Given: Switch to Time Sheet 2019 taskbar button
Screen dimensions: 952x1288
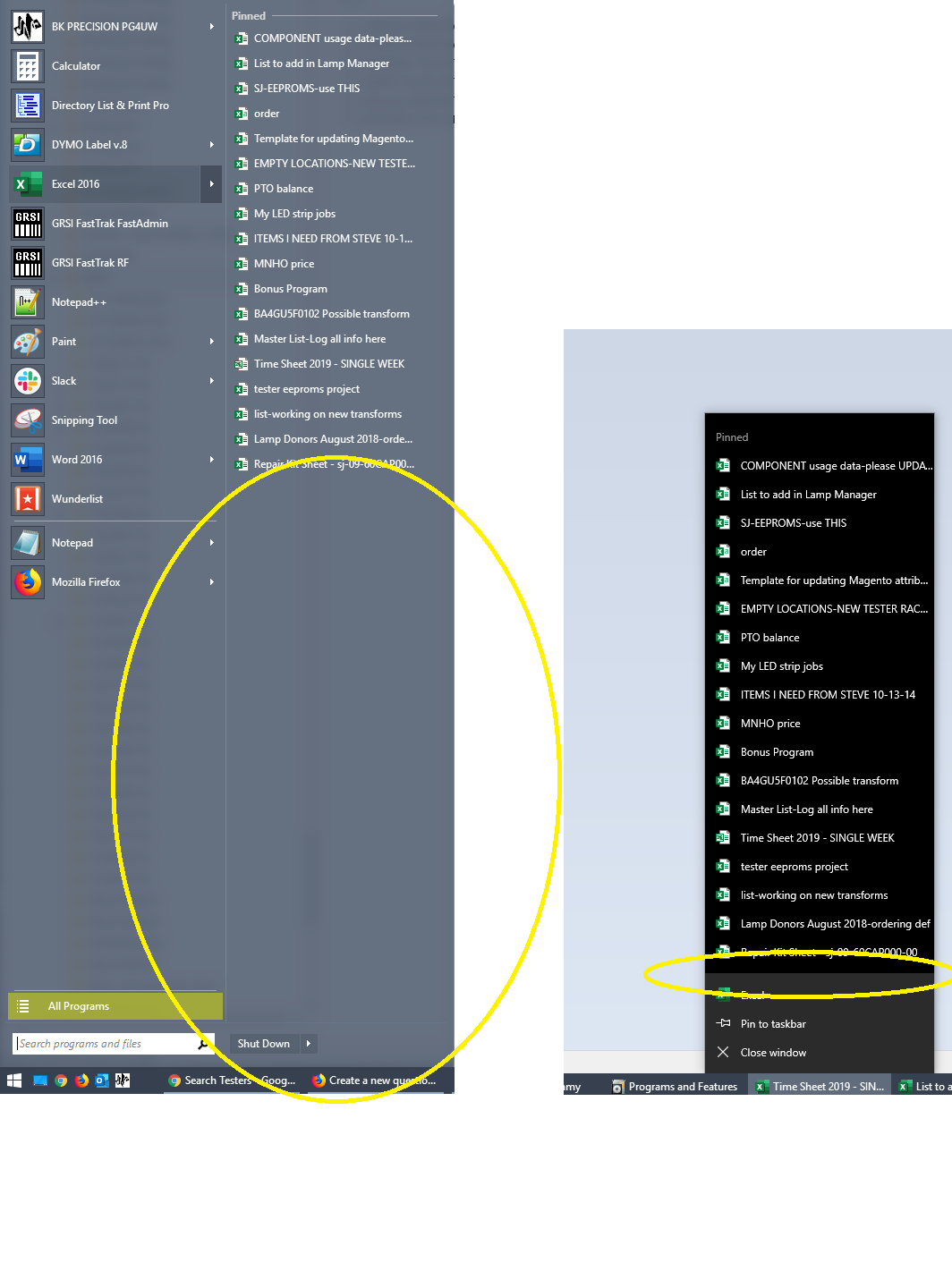Looking at the screenshot, I should (x=820, y=1087).
